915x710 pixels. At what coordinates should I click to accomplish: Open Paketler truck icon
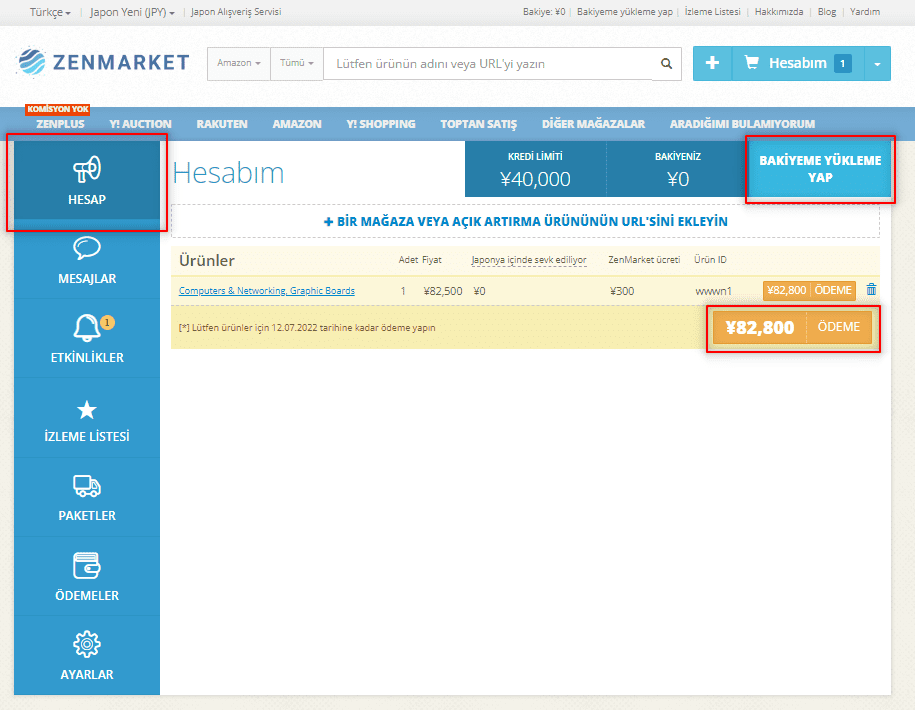coord(87,486)
